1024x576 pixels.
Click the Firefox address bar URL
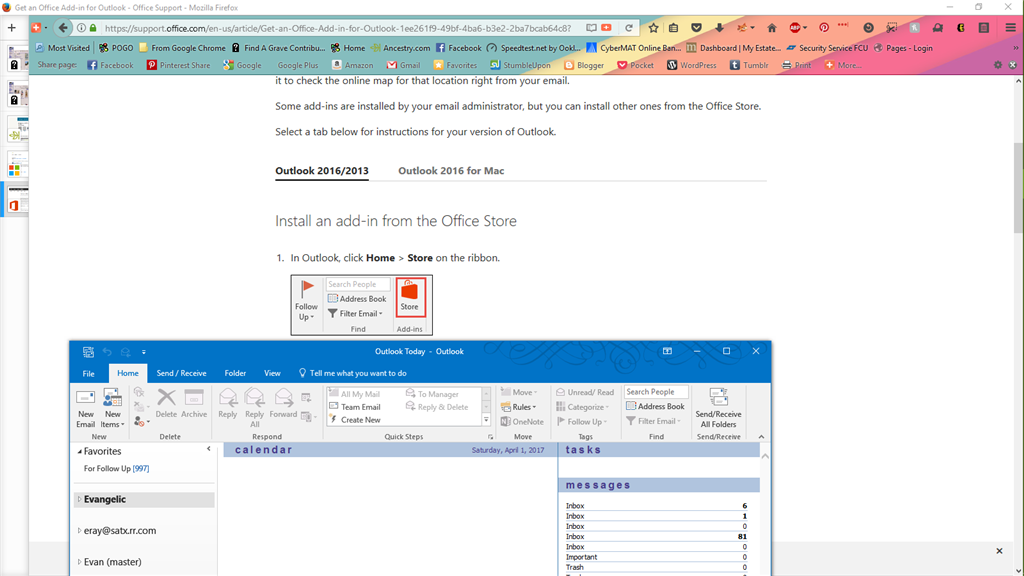(x=338, y=28)
